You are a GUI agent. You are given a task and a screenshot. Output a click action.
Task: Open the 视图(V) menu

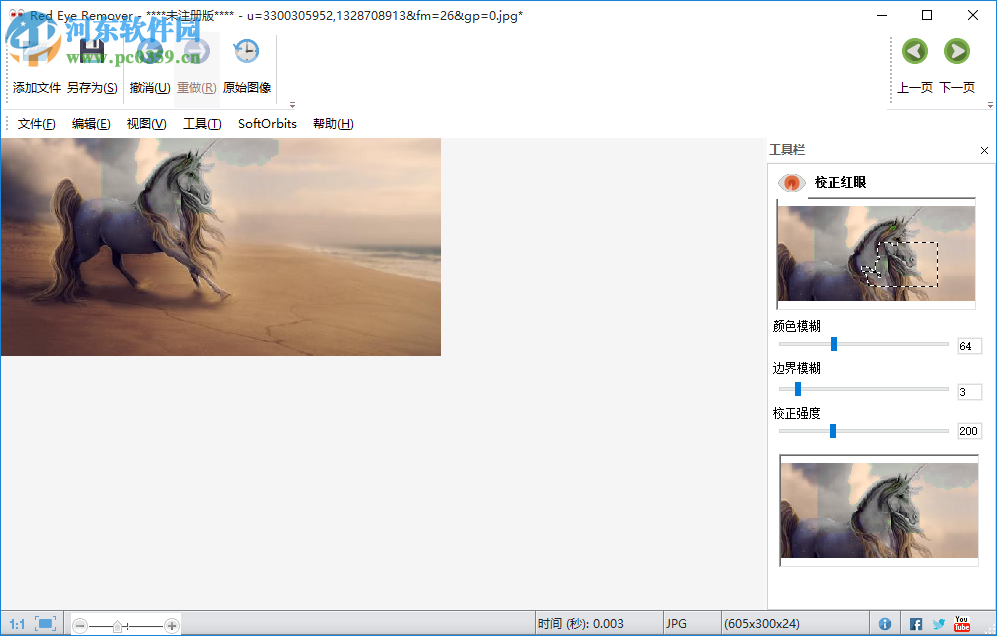(146, 124)
